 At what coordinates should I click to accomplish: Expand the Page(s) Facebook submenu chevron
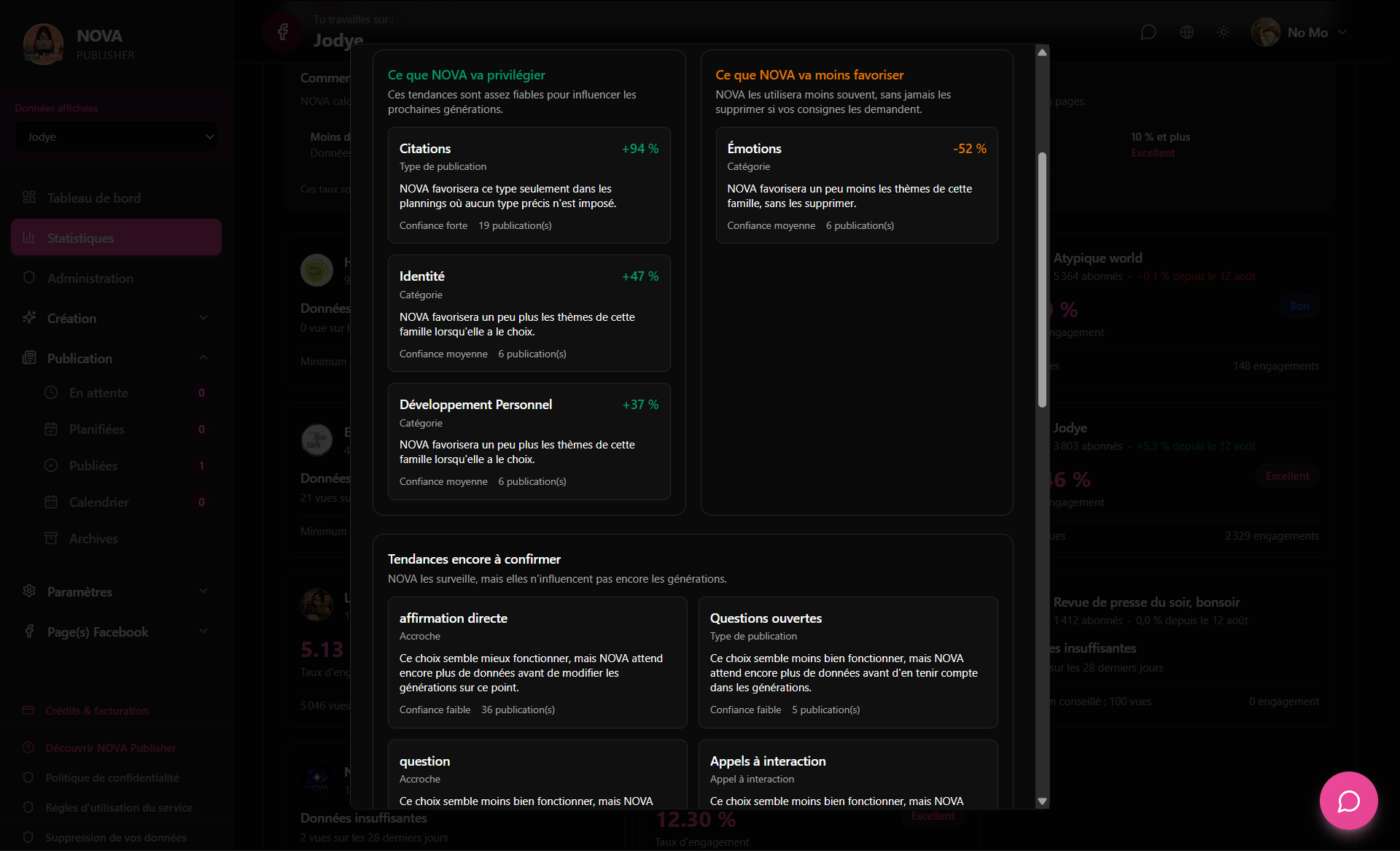click(203, 632)
